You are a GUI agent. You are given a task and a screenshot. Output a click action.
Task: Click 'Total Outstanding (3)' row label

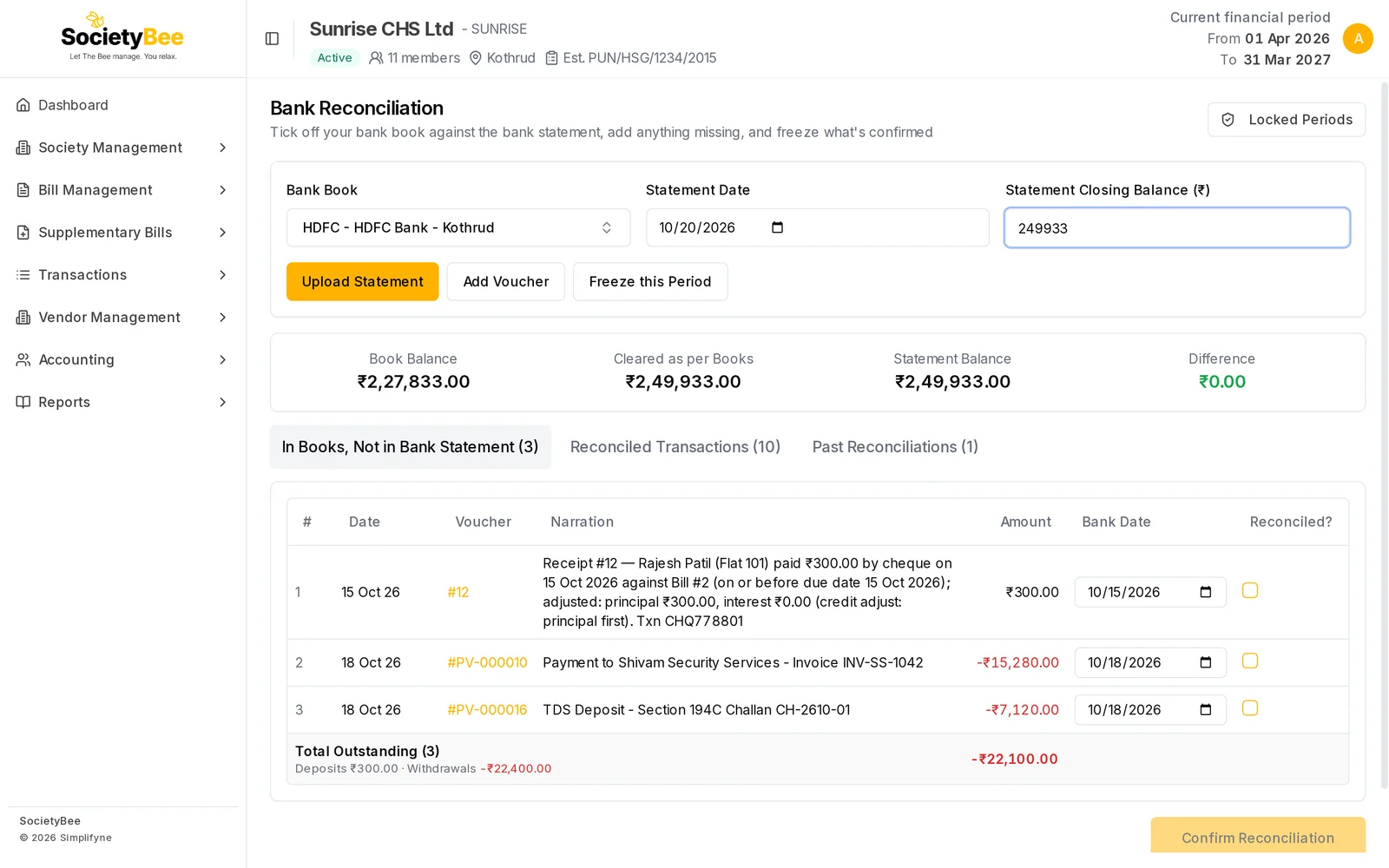(367, 751)
